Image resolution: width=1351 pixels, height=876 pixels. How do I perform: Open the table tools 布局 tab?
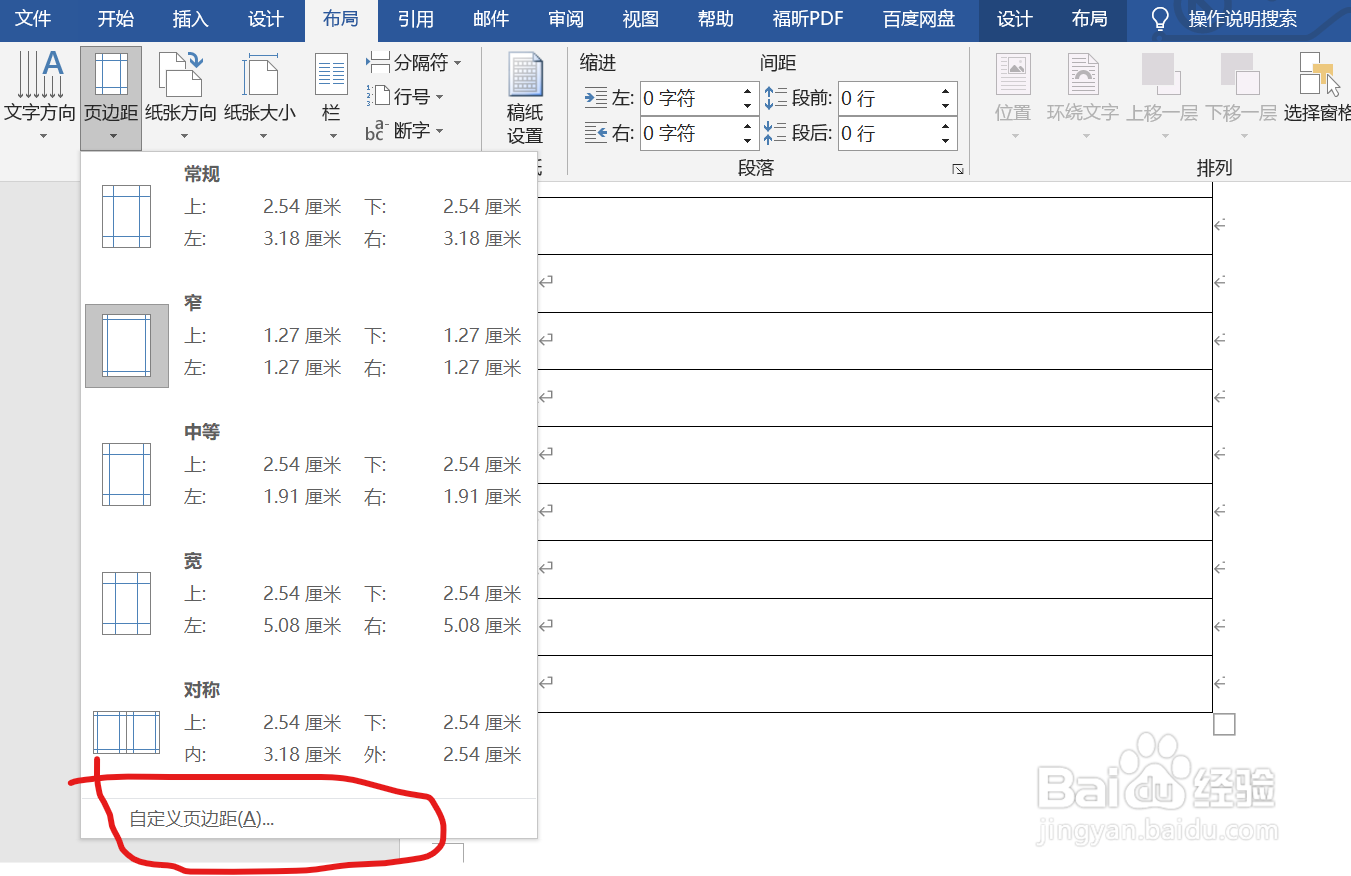(x=1089, y=19)
